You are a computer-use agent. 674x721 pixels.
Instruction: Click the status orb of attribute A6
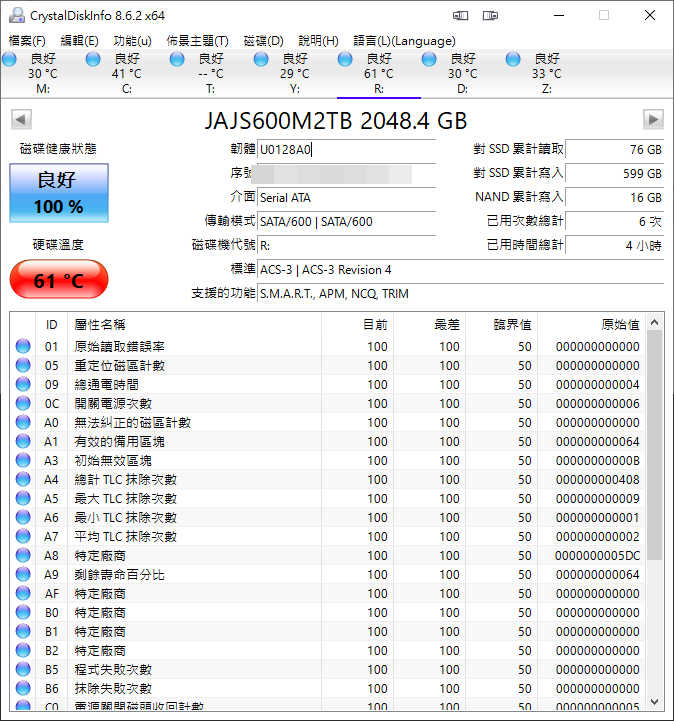[x=23, y=517]
